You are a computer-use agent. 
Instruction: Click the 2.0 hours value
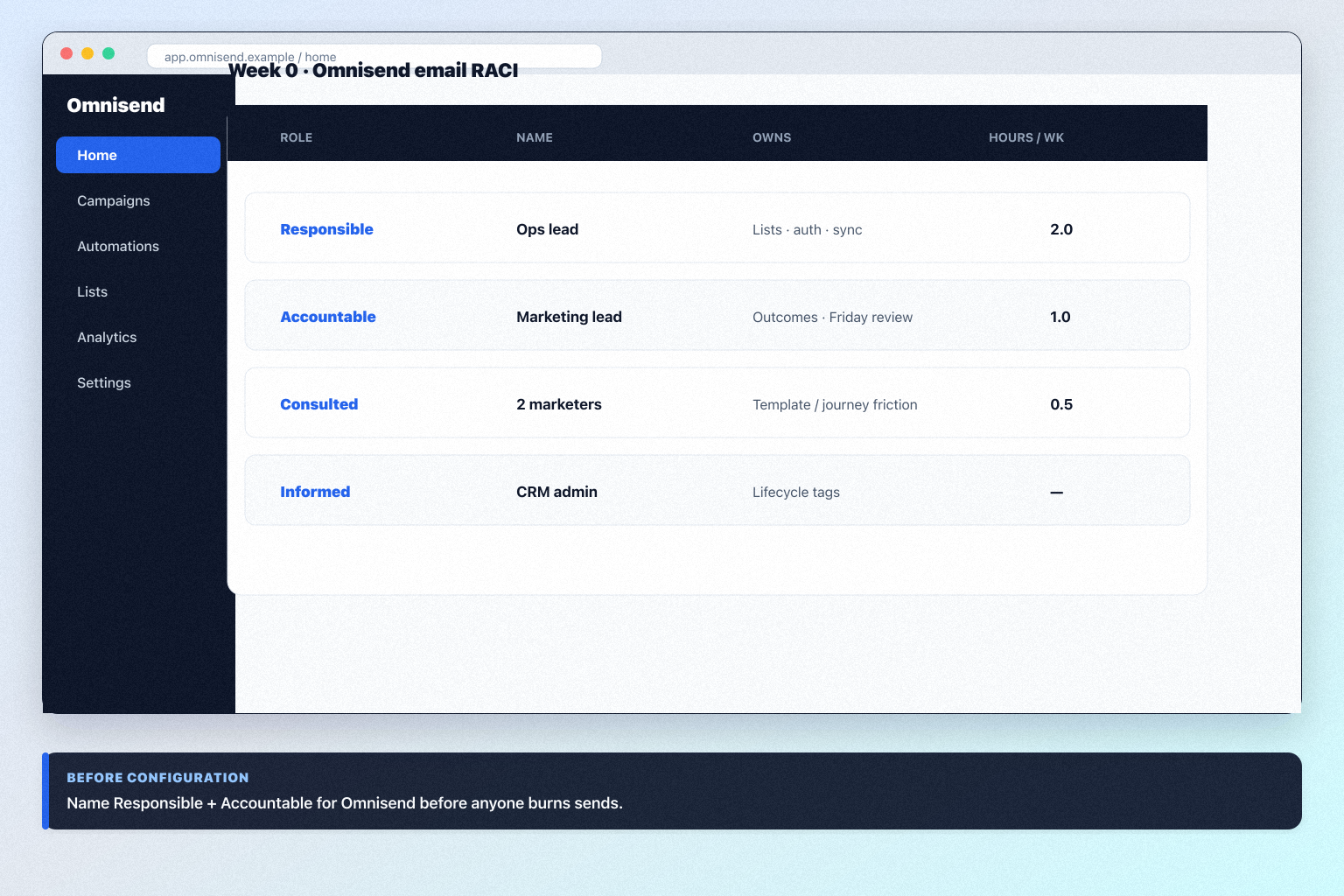point(1061,229)
